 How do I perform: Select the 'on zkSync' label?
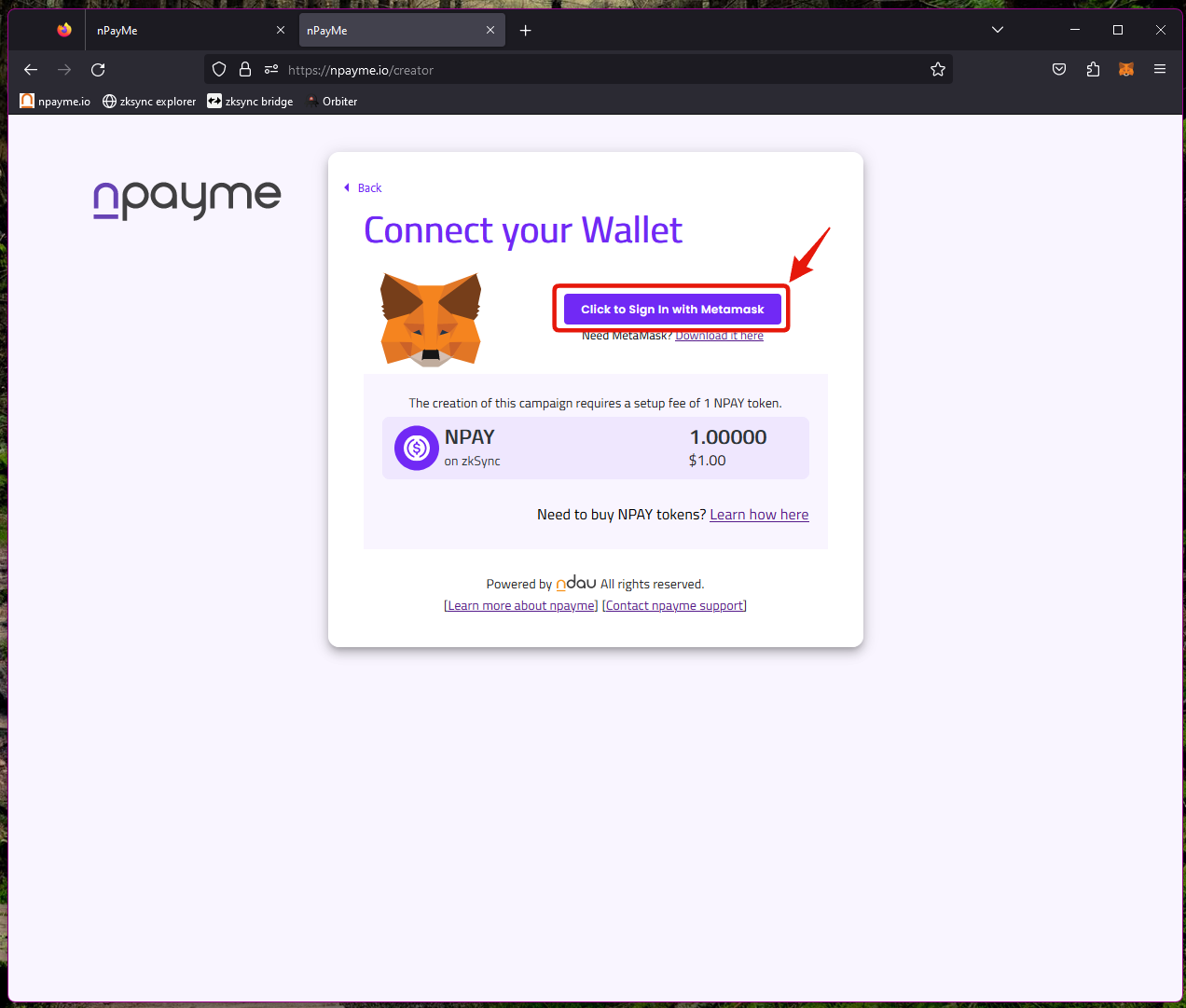[x=473, y=462]
